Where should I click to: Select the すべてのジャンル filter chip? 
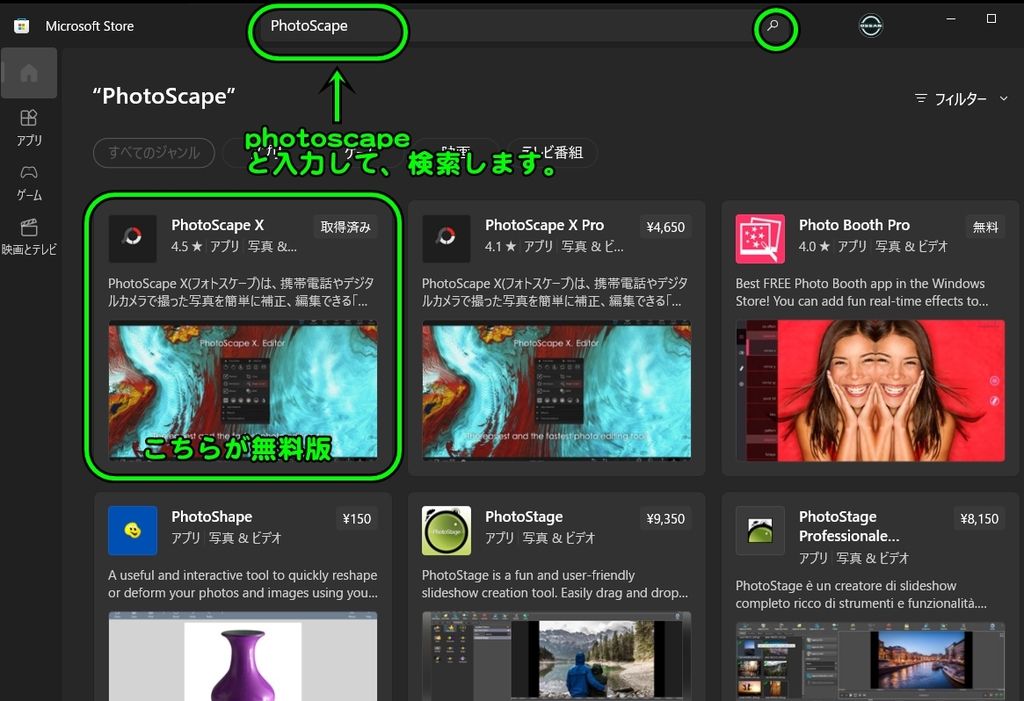[154, 153]
